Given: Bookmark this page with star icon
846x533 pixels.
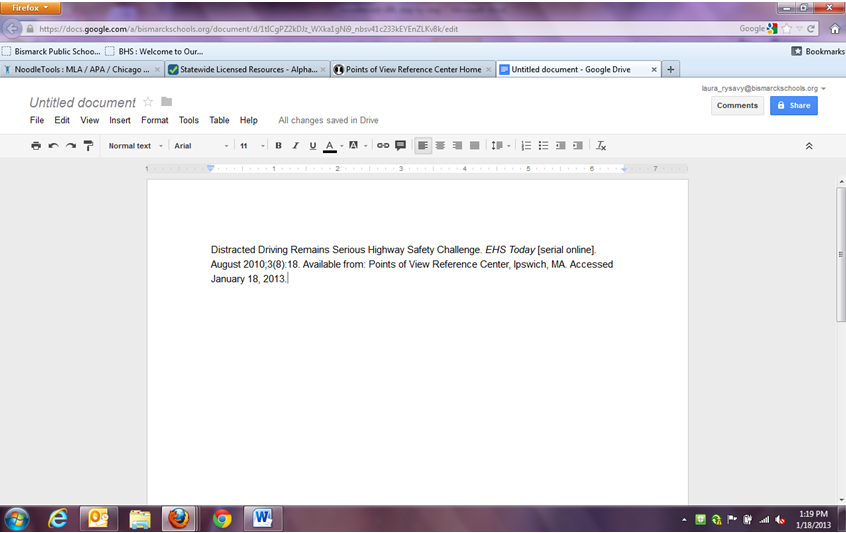Looking at the screenshot, I should 787,29.
